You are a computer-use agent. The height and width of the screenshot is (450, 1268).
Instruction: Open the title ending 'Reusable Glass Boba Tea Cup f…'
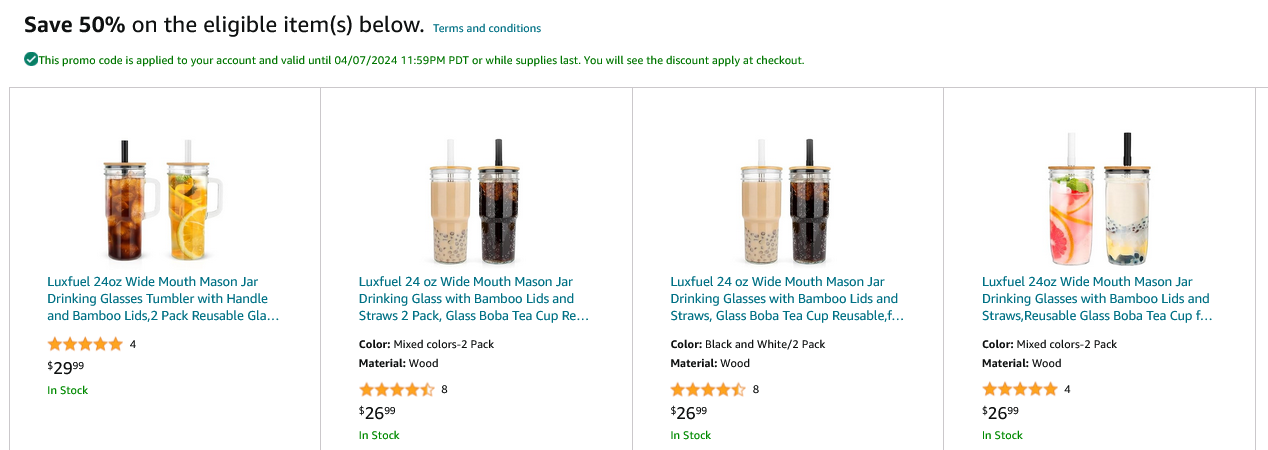[x=1097, y=299]
